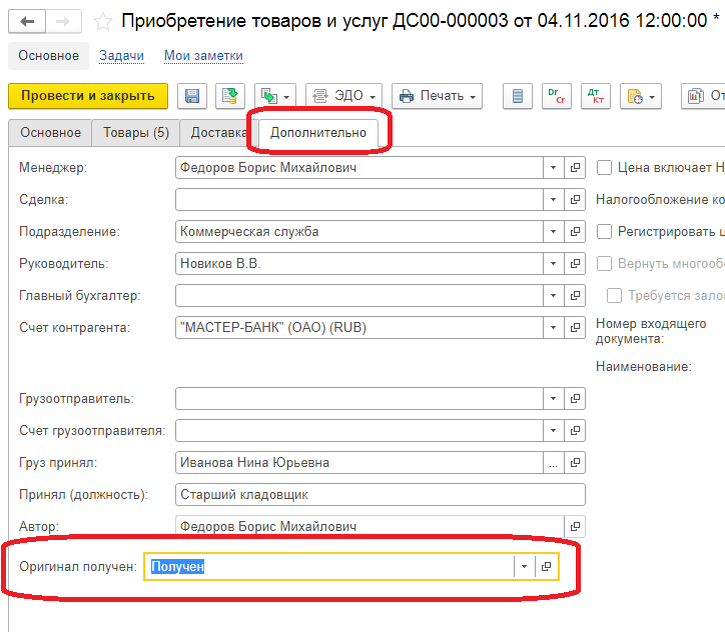Open the document-with-clock icon dropdown
Image resolution: width=725 pixels, height=632 pixels.
click(x=641, y=96)
